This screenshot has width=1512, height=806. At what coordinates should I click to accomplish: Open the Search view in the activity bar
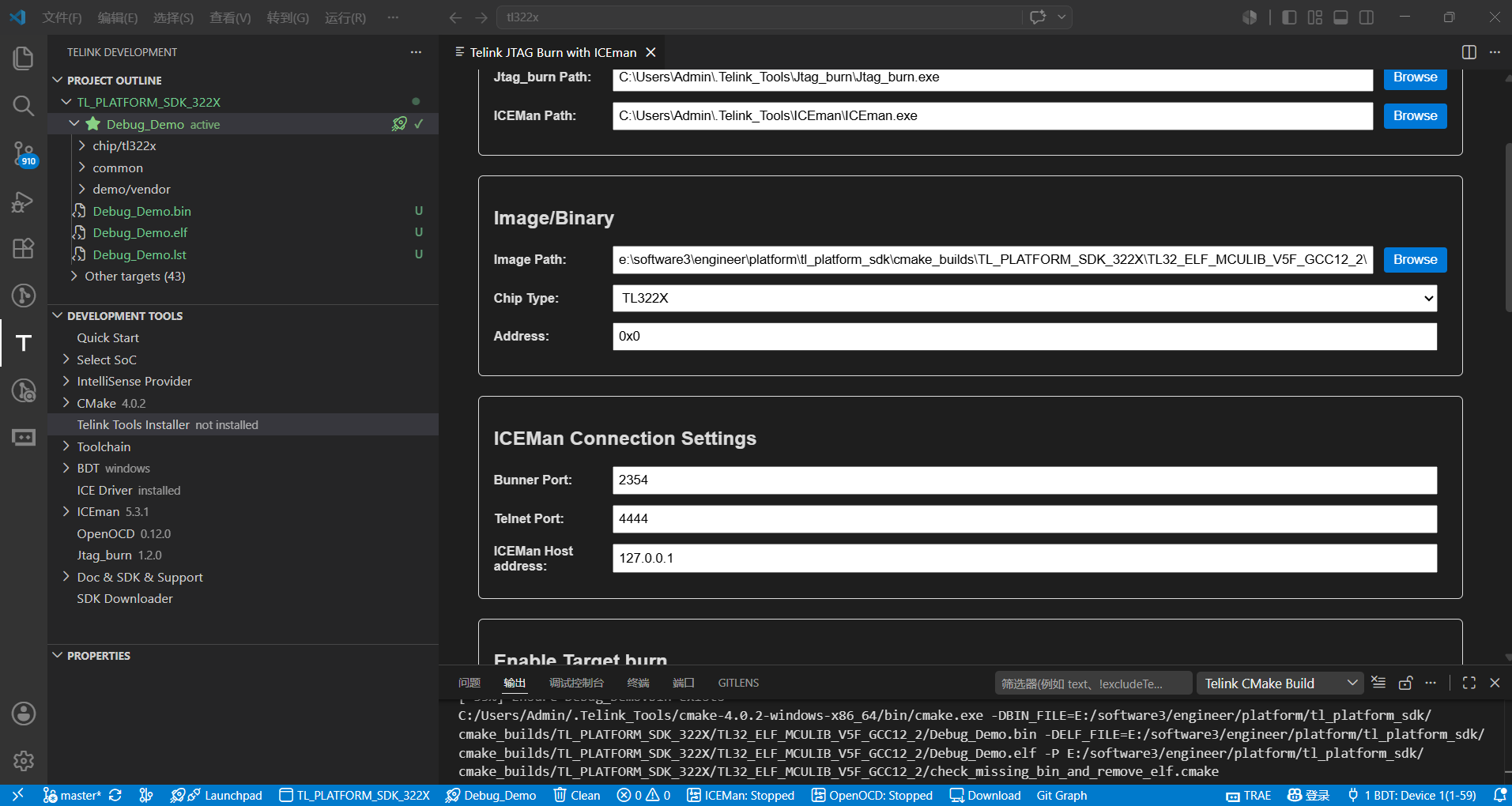pos(24,106)
